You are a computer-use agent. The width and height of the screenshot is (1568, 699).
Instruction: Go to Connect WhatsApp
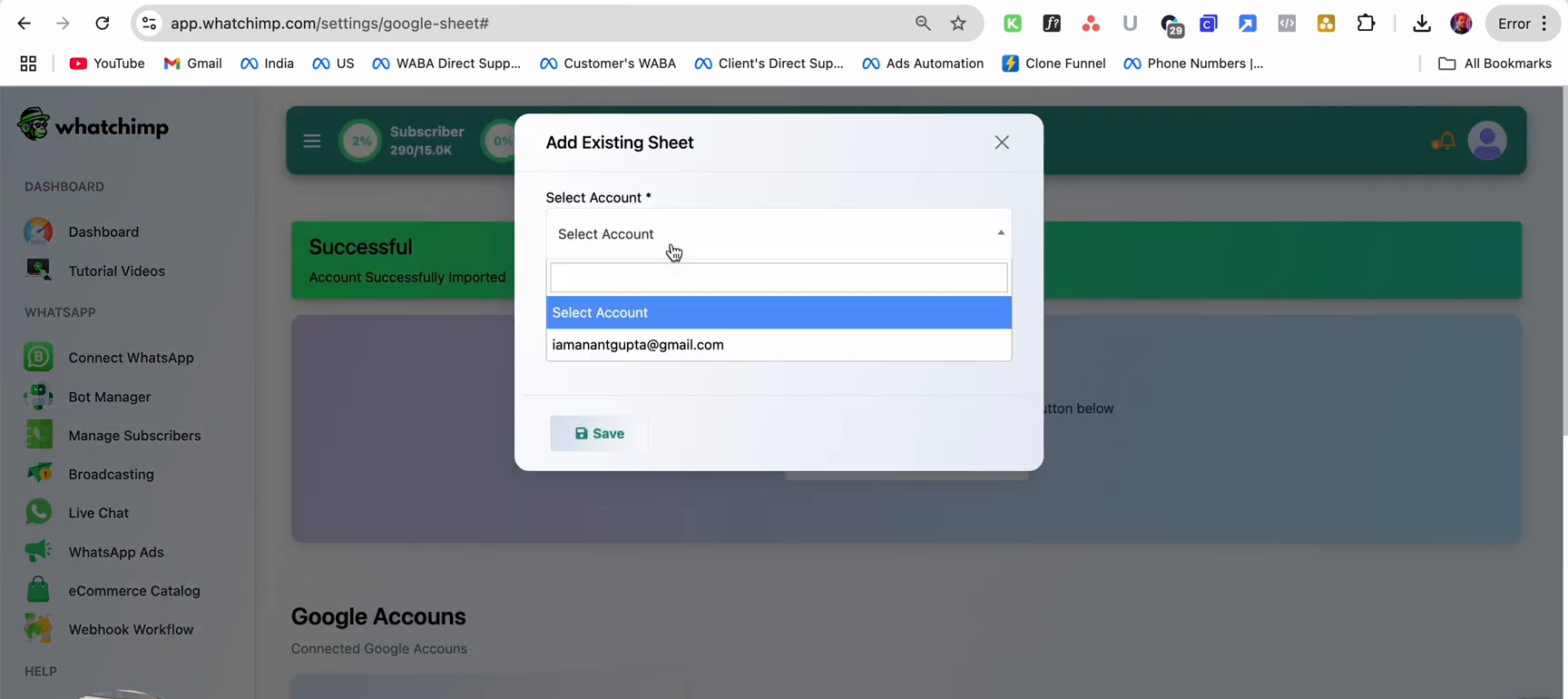(x=109, y=358)
